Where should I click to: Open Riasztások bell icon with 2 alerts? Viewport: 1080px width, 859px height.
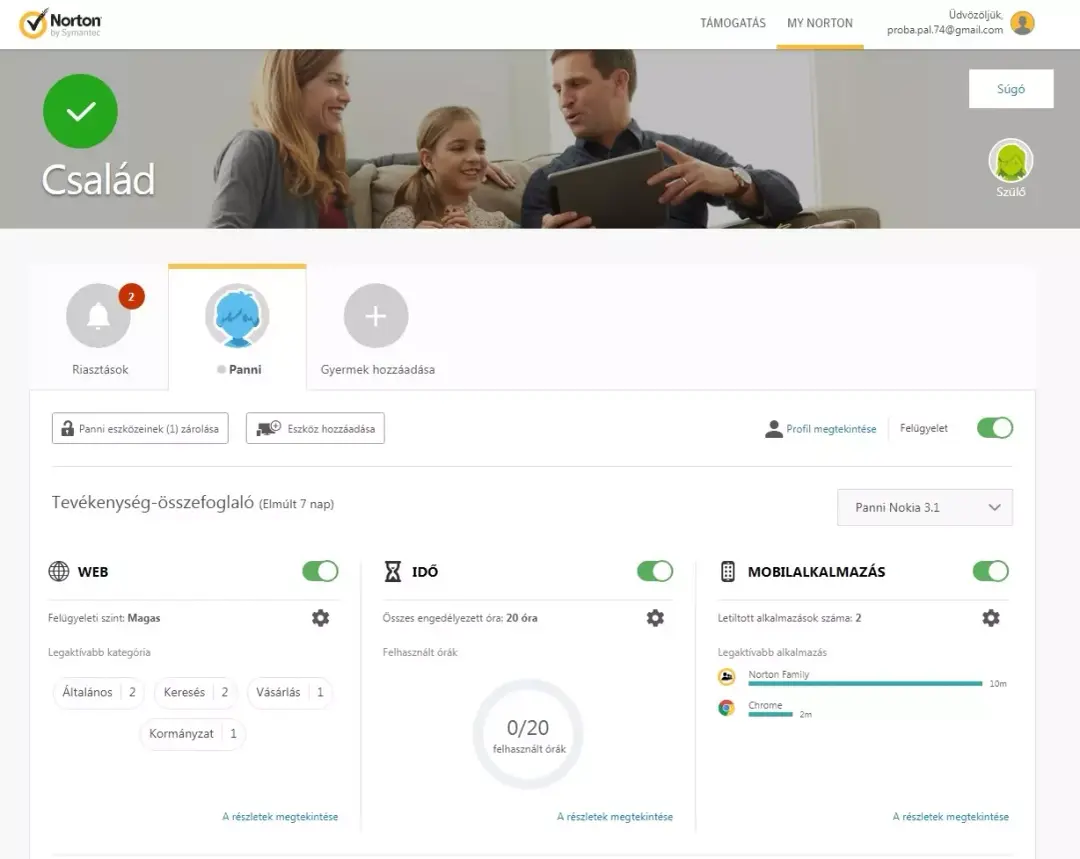[98, 315]
